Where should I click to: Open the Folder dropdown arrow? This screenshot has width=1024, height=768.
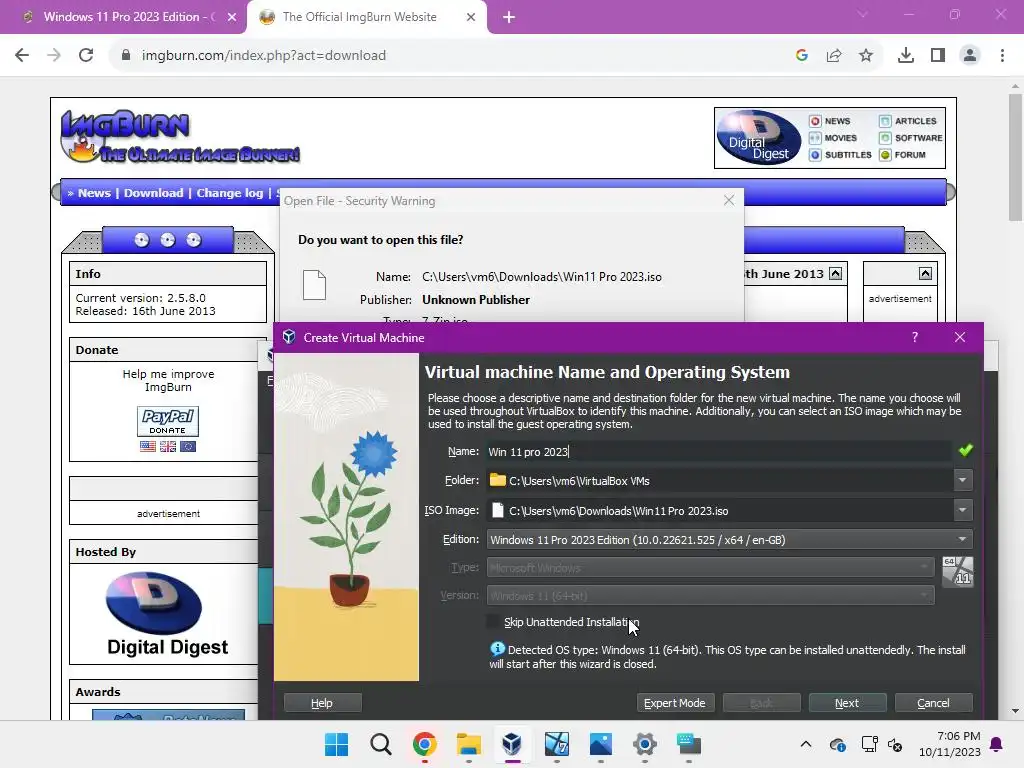[x=962, y=480]
